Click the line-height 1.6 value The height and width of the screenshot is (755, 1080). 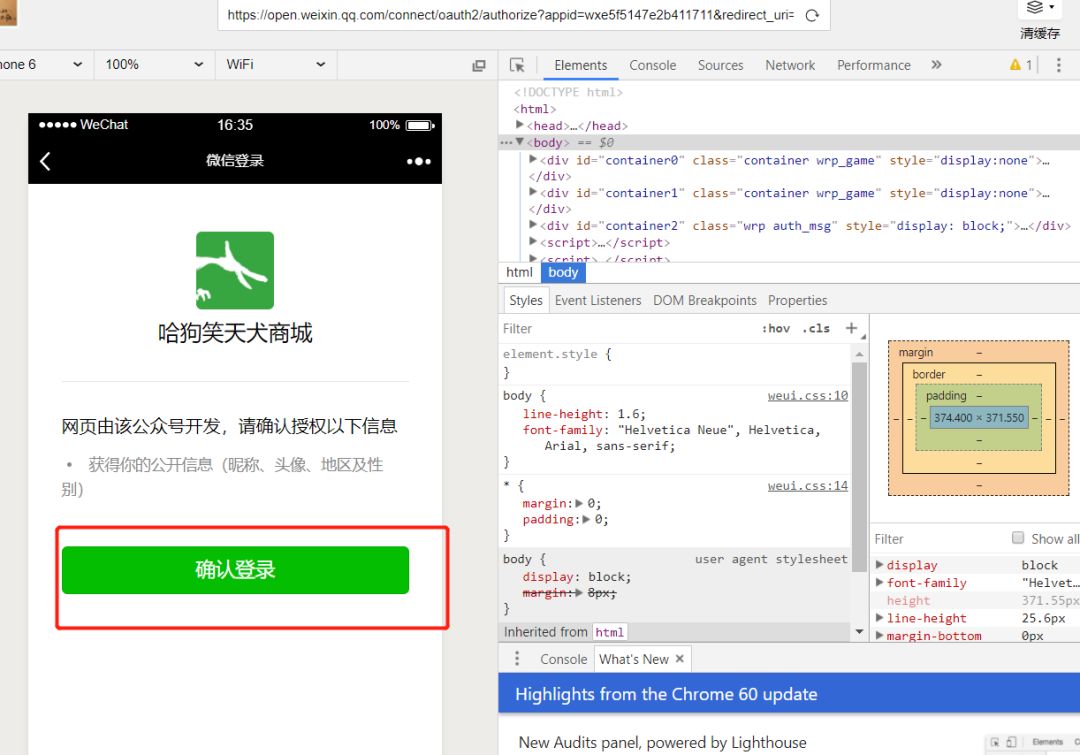tap(631, 414)
